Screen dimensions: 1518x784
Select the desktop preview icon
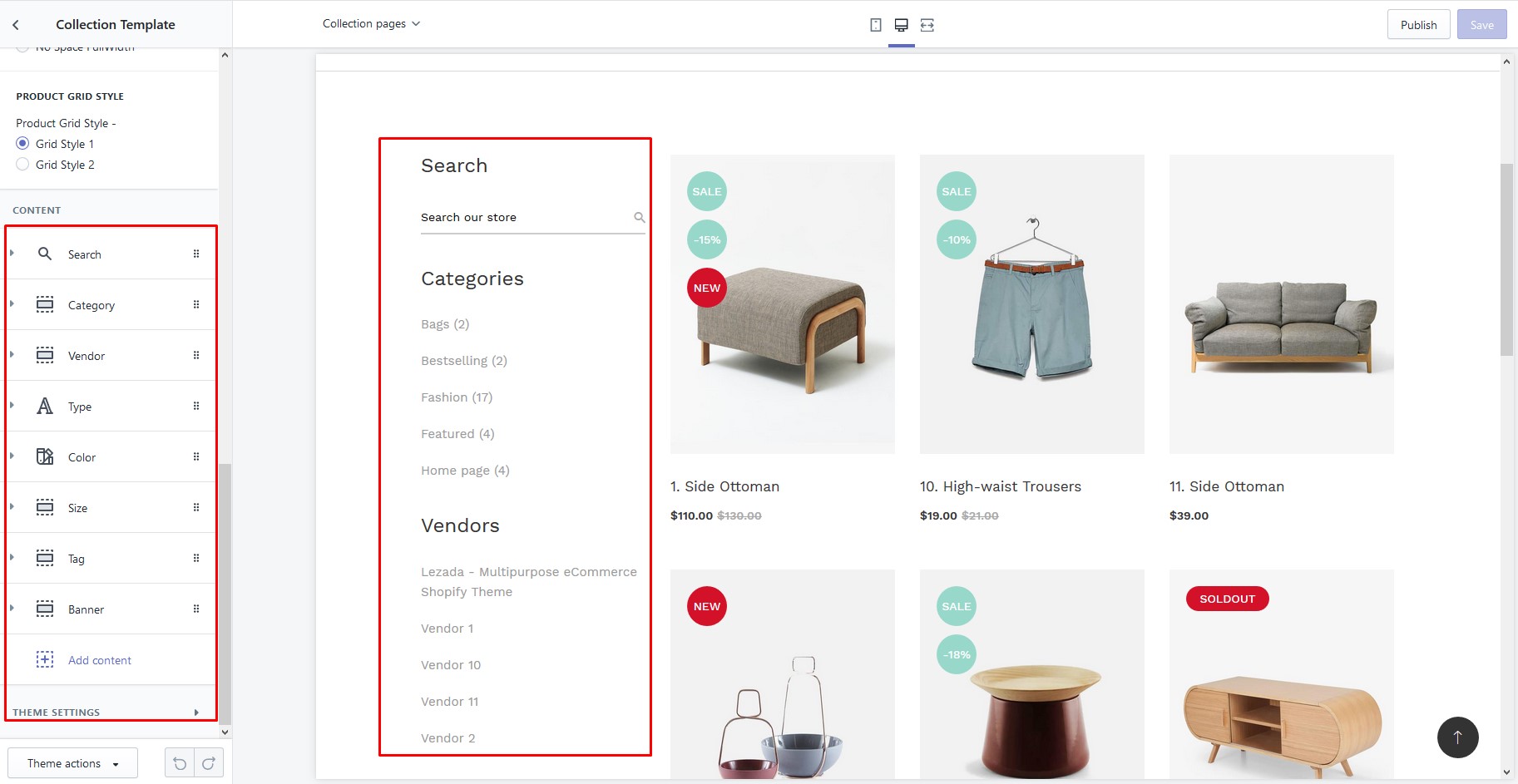[901, 25]
